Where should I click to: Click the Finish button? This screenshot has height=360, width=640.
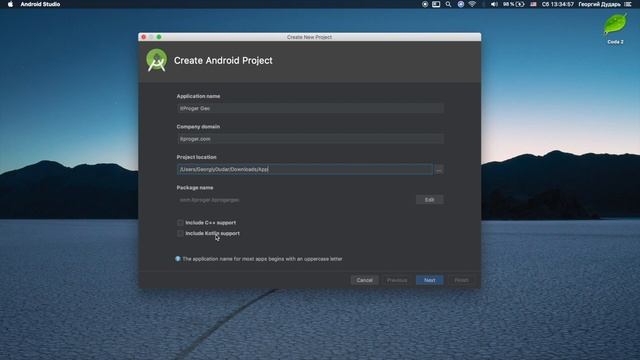coord(462,280)
